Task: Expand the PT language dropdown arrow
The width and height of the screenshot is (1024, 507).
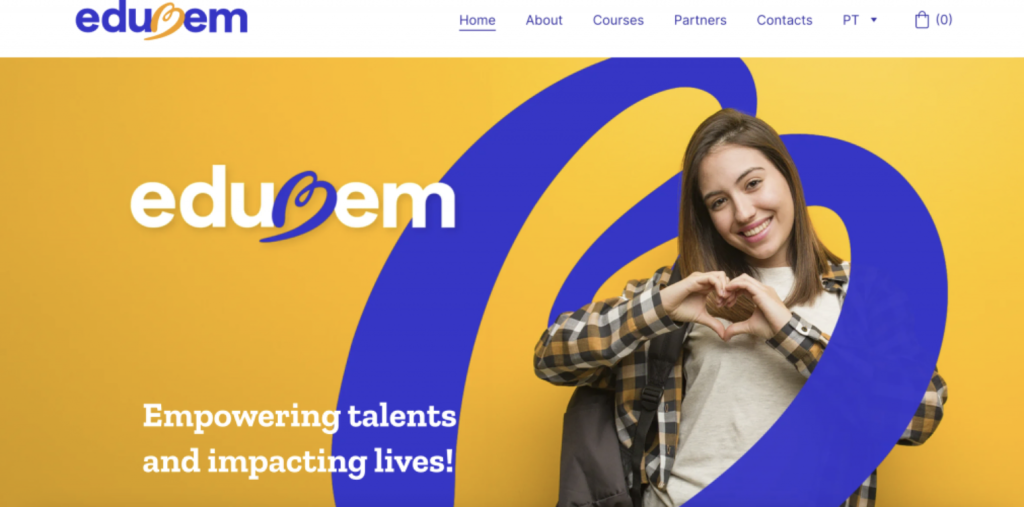Action: point(874,20)
